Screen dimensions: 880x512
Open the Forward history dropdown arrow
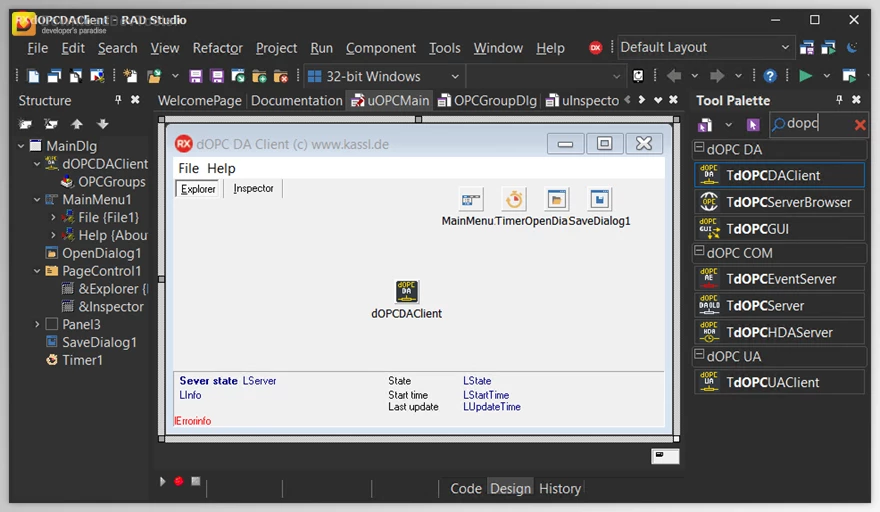738,76
